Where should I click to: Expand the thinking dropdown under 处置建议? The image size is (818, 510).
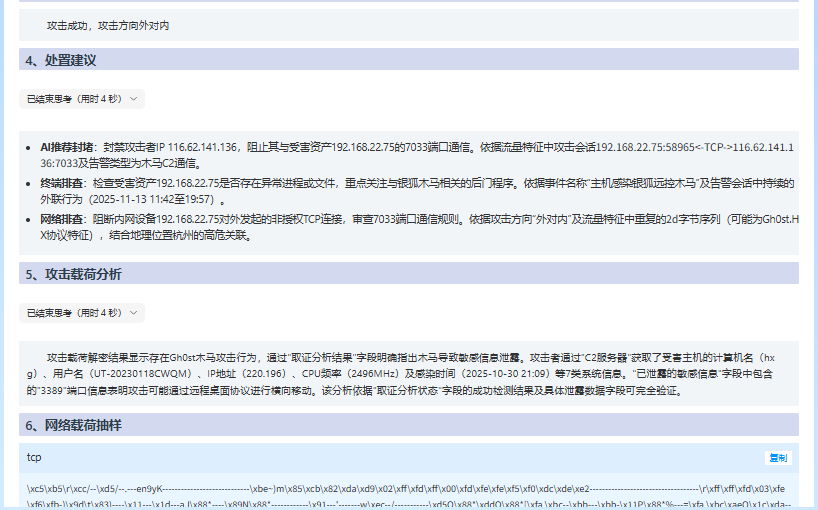tap(82, 99)
